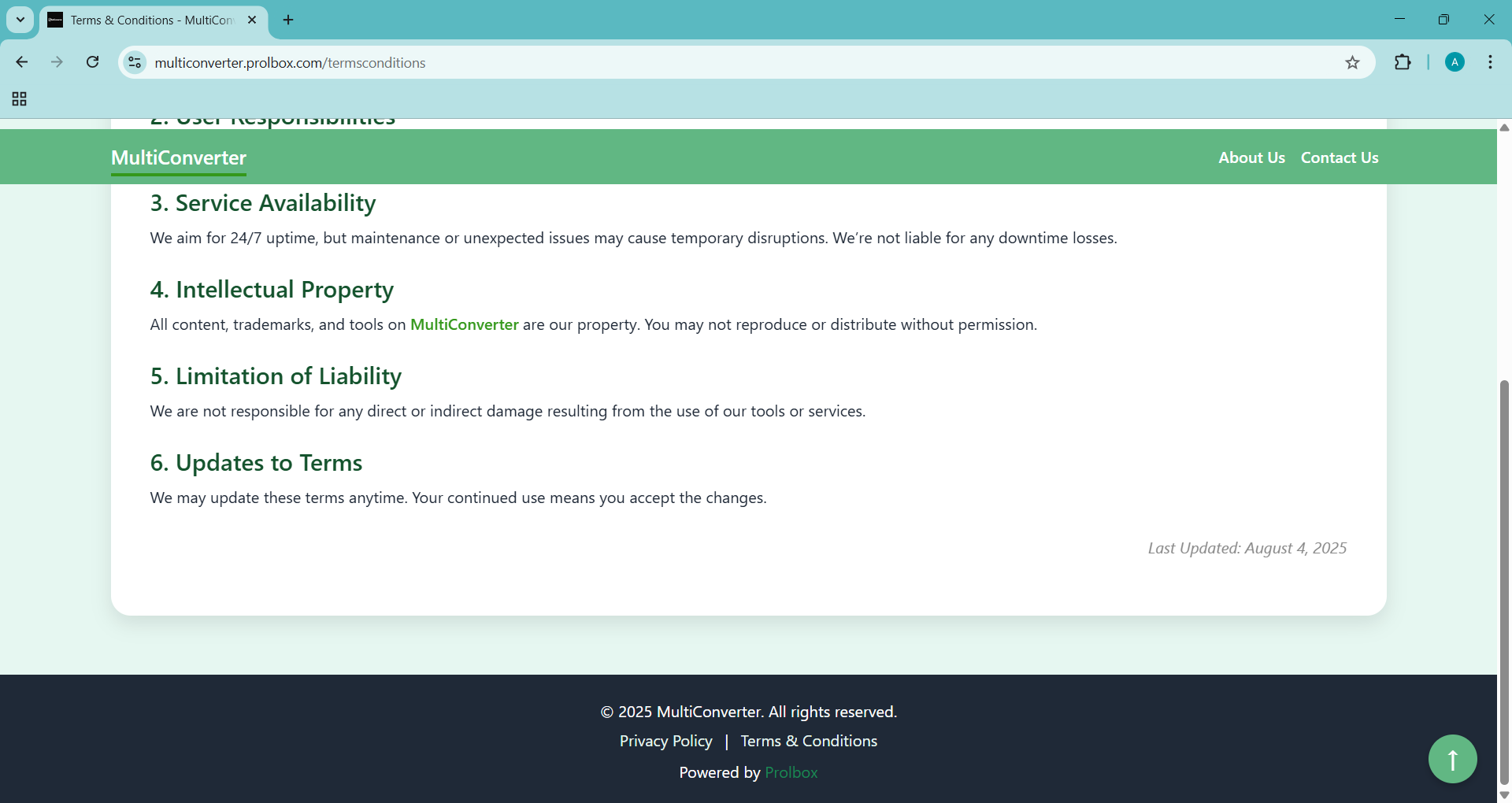1512x803 pixels.
Task: Click the MultiConverter logo in header
Action: coord(179,157)
